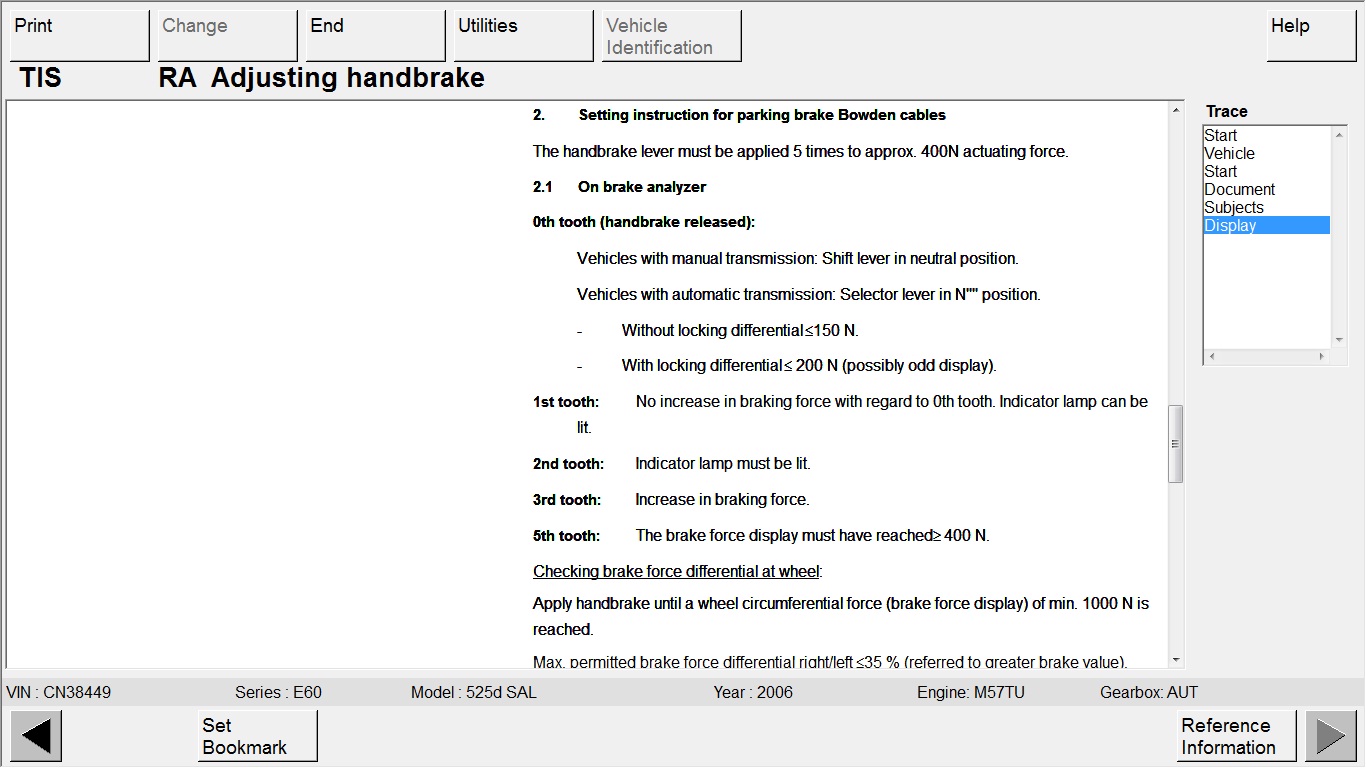1366x768 pixels.
Task: Click the 'Trace' panel heading
Action: (x=1226, y=111)
